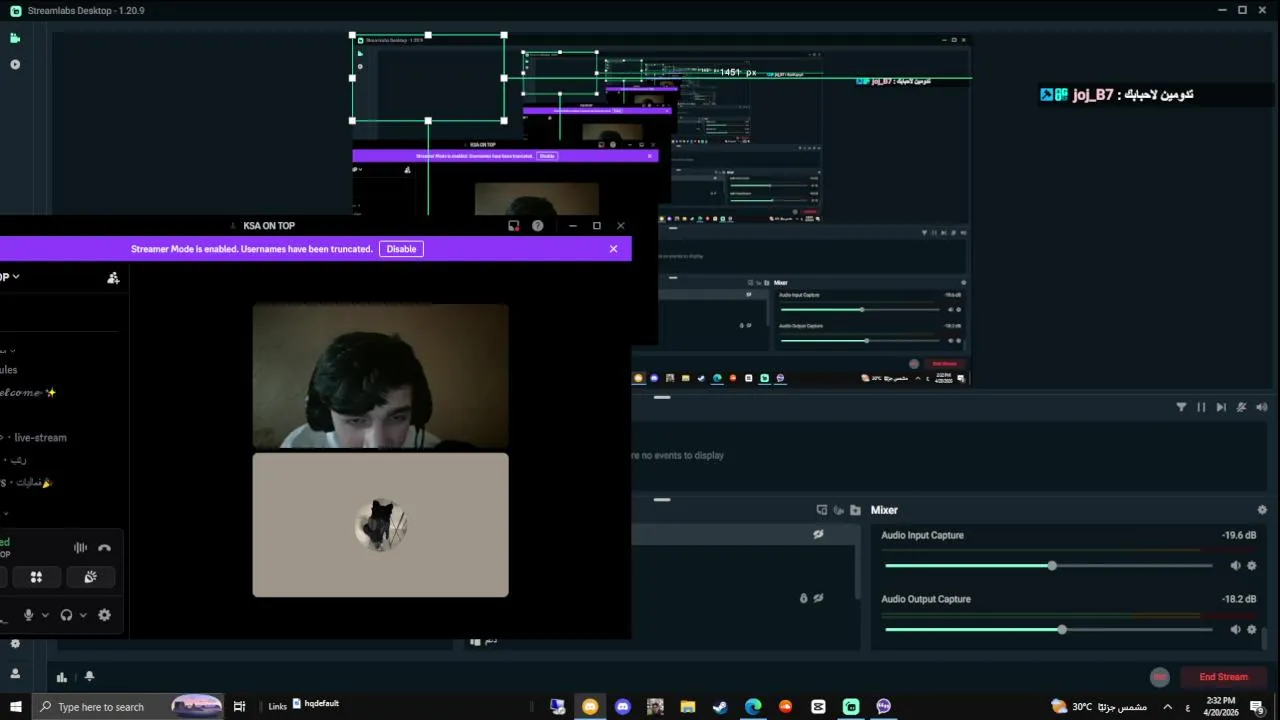This screenshot has height=720, width=1280.
Task: Toggle visibility eye on second source row
Action: pyautogui.click(x=818, y=598)
